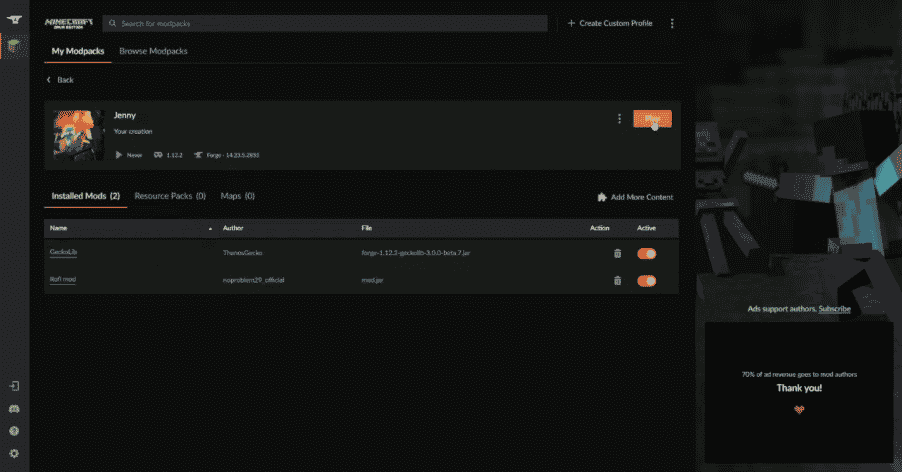This screenshot has width=902, height=472.
Task: Open the help icon in the sidebar
Action: pos(13,431)
